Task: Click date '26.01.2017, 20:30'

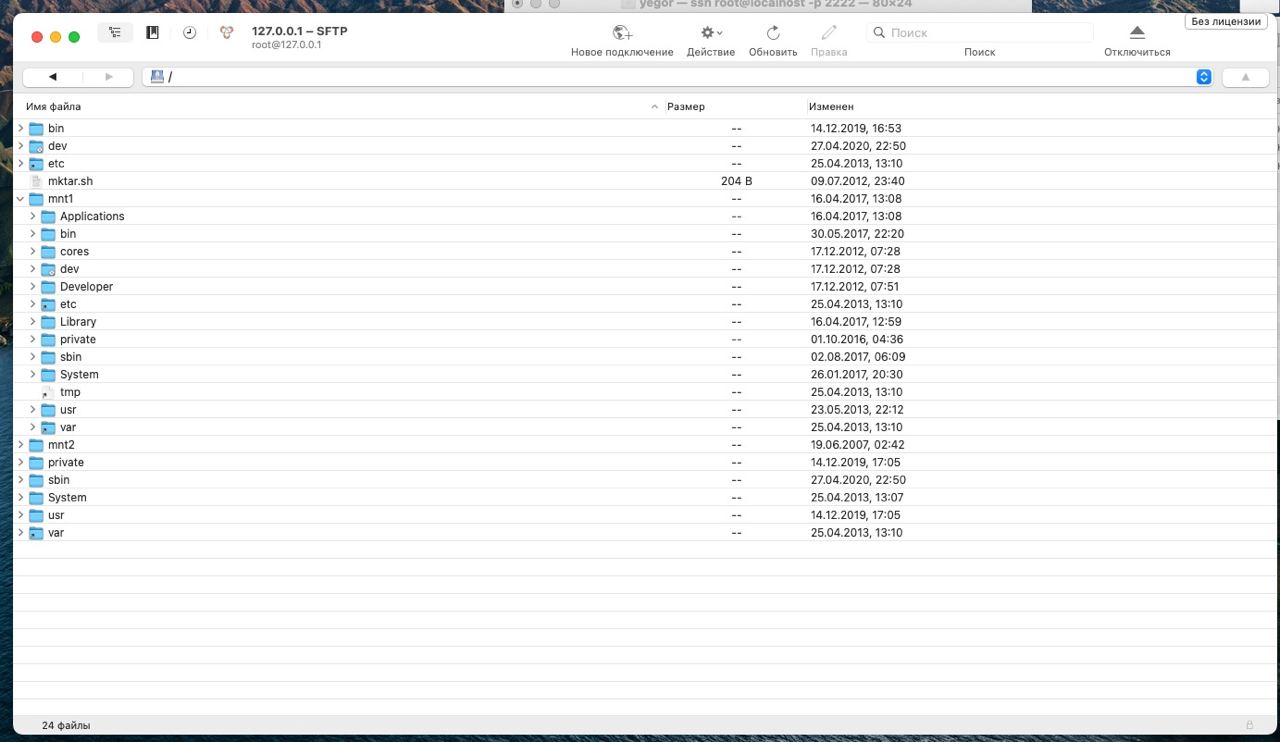Action: 857,374
